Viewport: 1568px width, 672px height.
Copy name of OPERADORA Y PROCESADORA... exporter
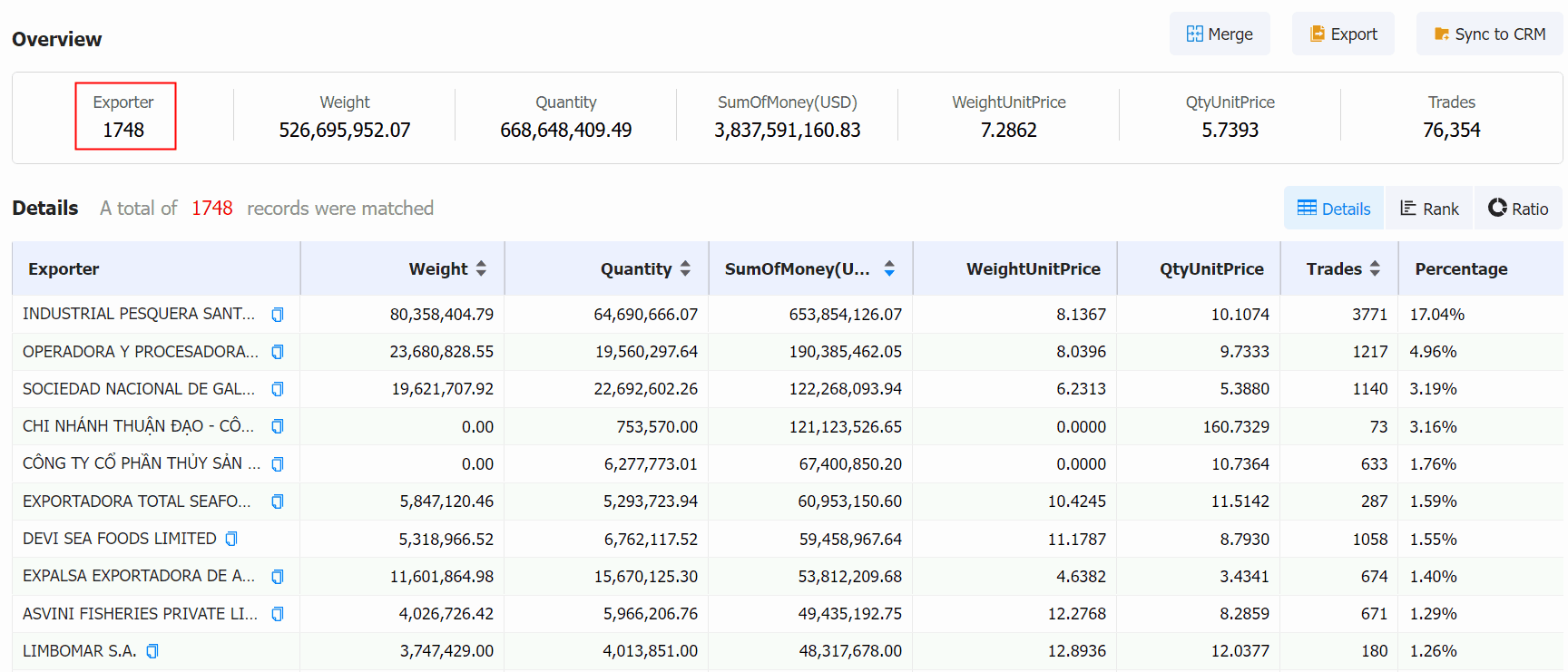(278, 352)
